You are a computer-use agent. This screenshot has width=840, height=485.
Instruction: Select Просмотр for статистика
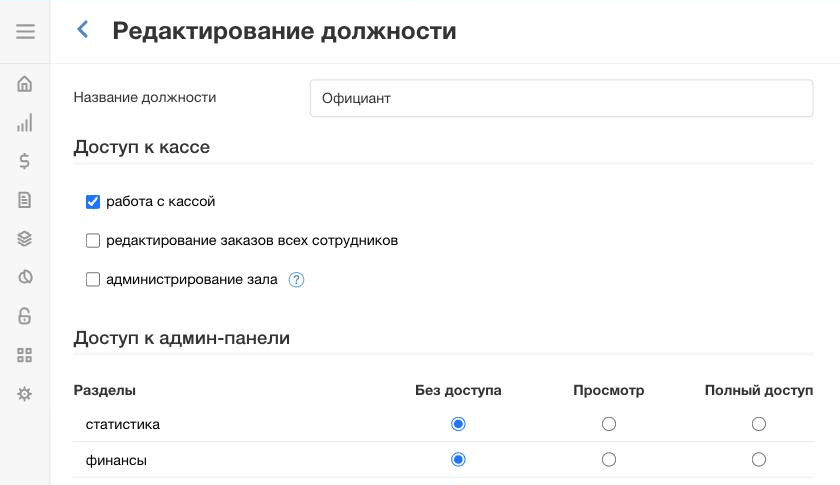pyautogui.click(x=609, y=424)
